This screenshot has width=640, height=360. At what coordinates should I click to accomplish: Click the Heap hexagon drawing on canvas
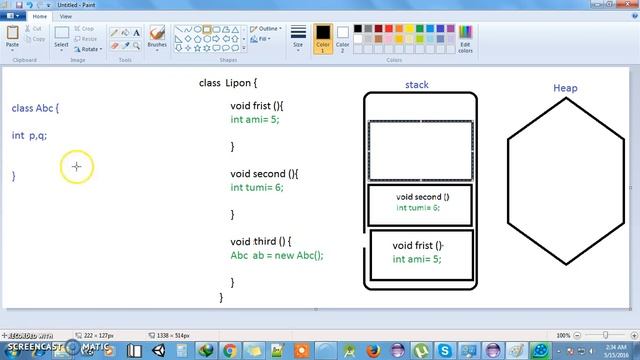point(566,181)
